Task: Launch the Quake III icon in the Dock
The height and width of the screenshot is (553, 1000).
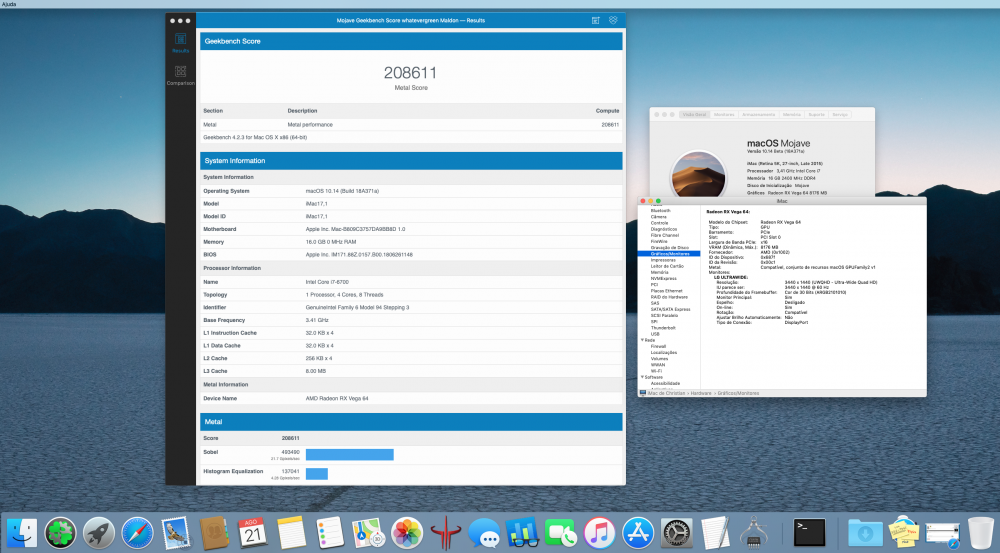Action: (446, 533)
